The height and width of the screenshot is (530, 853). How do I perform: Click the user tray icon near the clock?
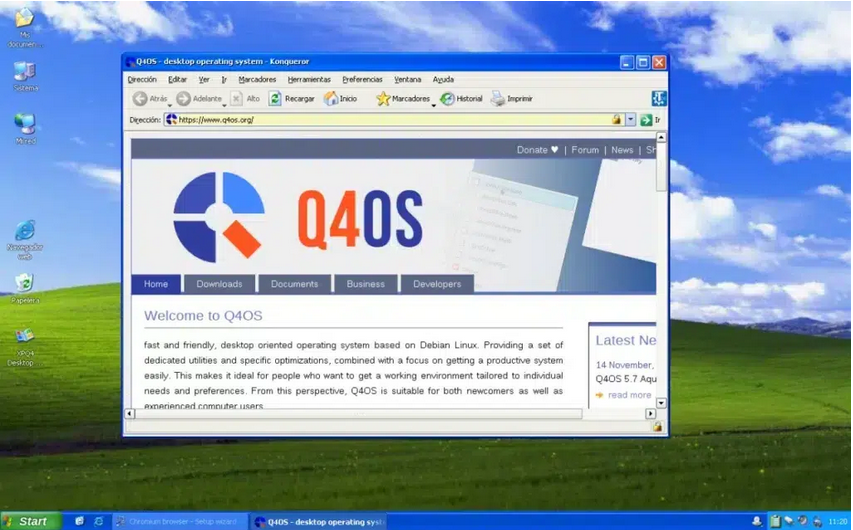(757, 521)
